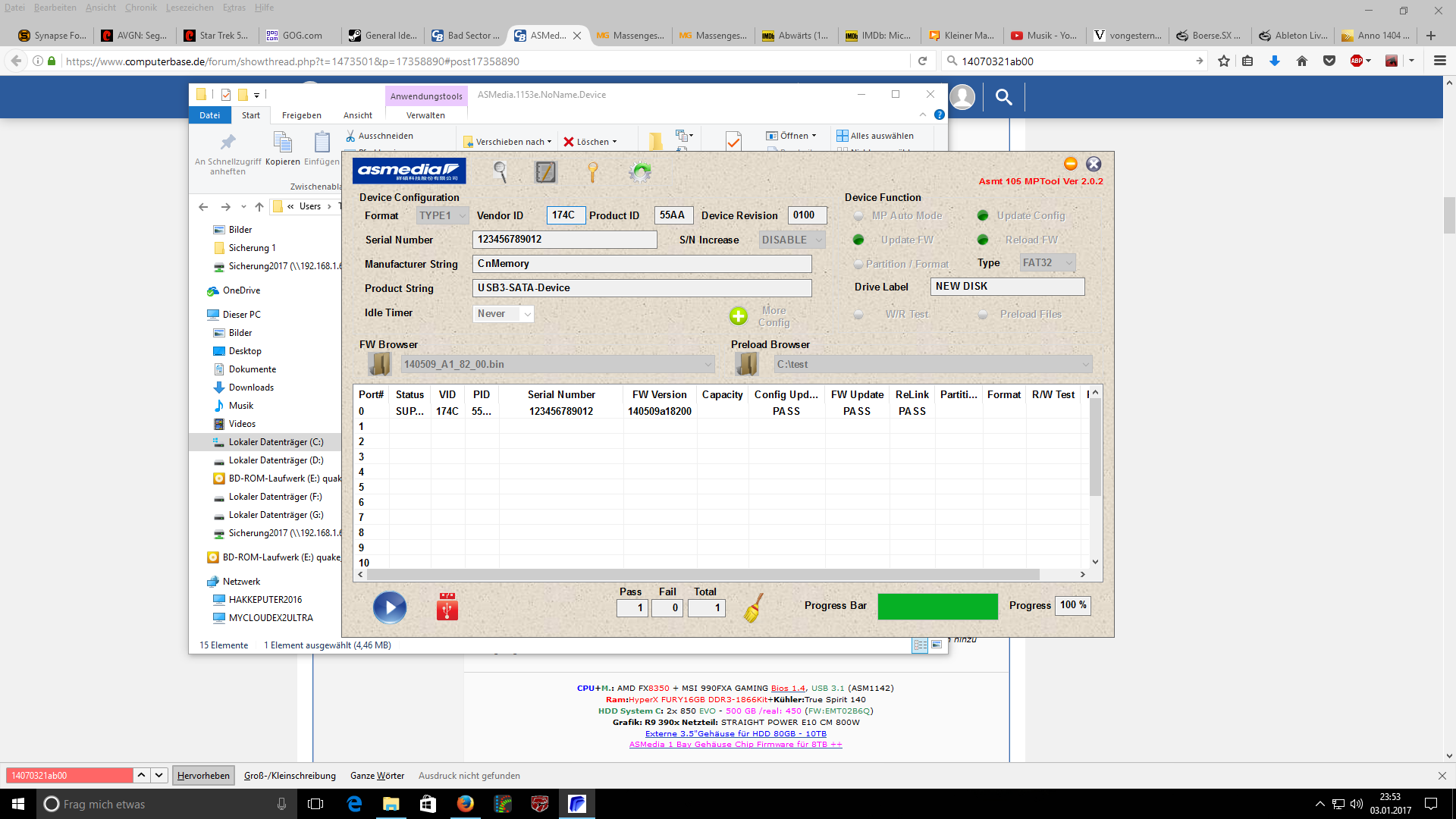This screenshot has width=1456, height=819.
Task: Enable the MP Auto Mode option
Action: tap(858, 216)
